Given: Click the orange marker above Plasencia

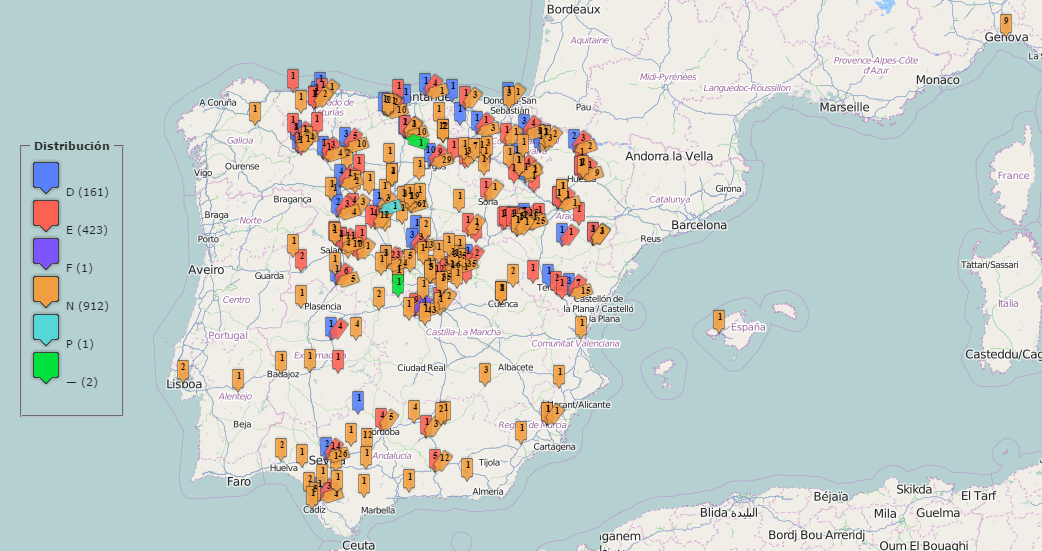Looking at the screenshot, I should [x=301, y=295].
